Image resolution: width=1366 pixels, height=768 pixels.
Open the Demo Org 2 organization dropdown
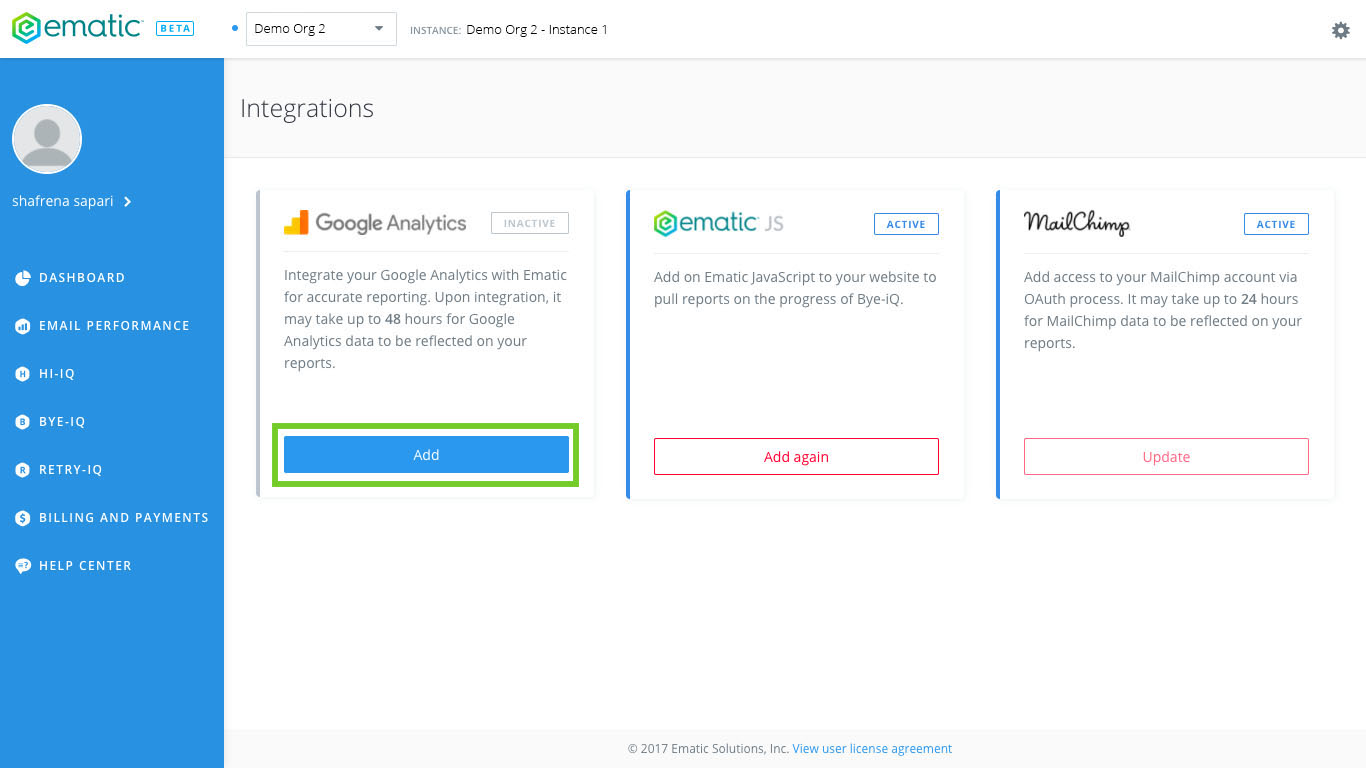321,29
